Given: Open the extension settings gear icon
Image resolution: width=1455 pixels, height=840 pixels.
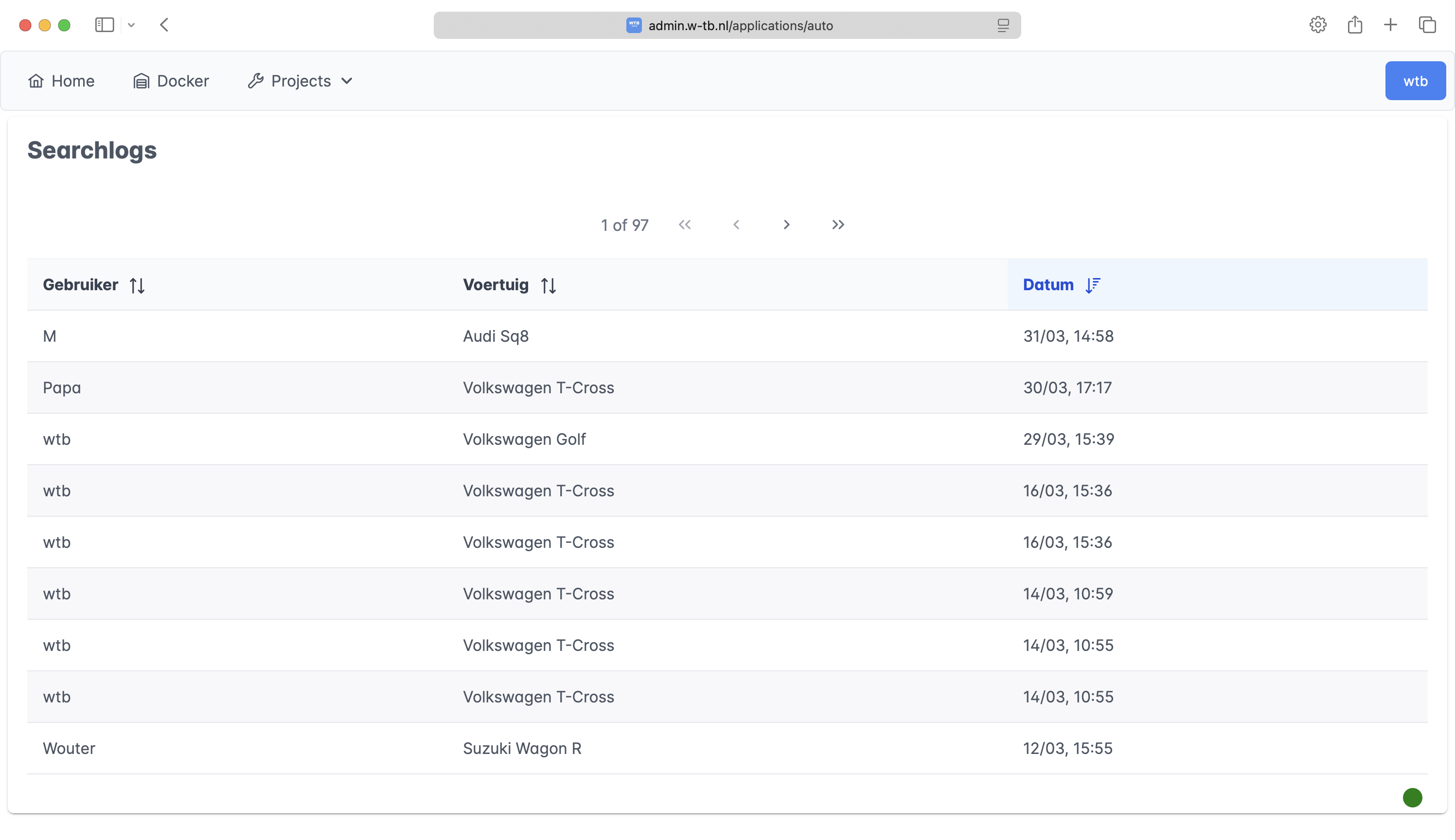Looking at the screenshot, I should pyautogui.click(x=1318, y=25).
